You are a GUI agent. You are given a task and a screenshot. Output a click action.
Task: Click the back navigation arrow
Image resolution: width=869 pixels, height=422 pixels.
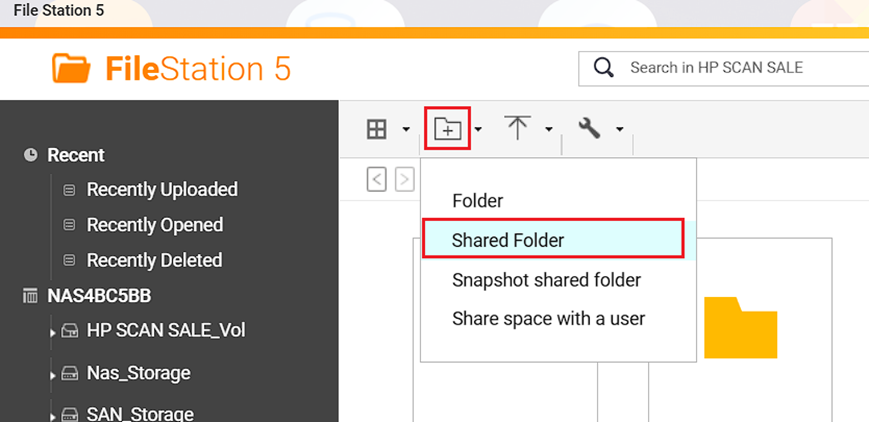(377, 180)
